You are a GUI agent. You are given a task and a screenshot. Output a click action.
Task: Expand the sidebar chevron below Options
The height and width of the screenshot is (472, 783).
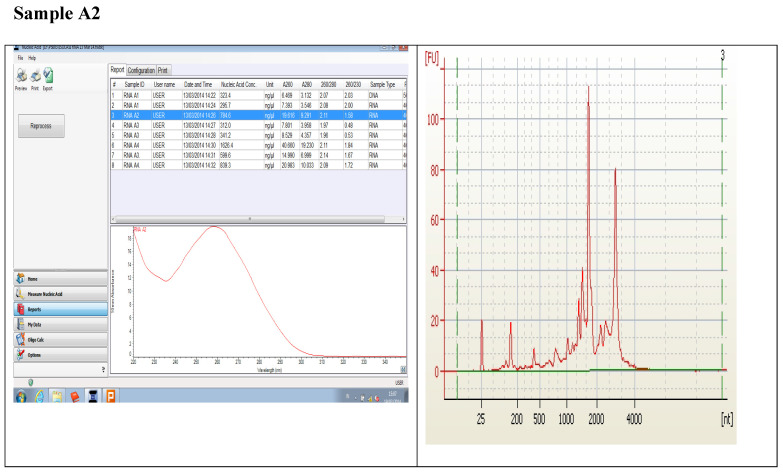(x=103, y=370)
